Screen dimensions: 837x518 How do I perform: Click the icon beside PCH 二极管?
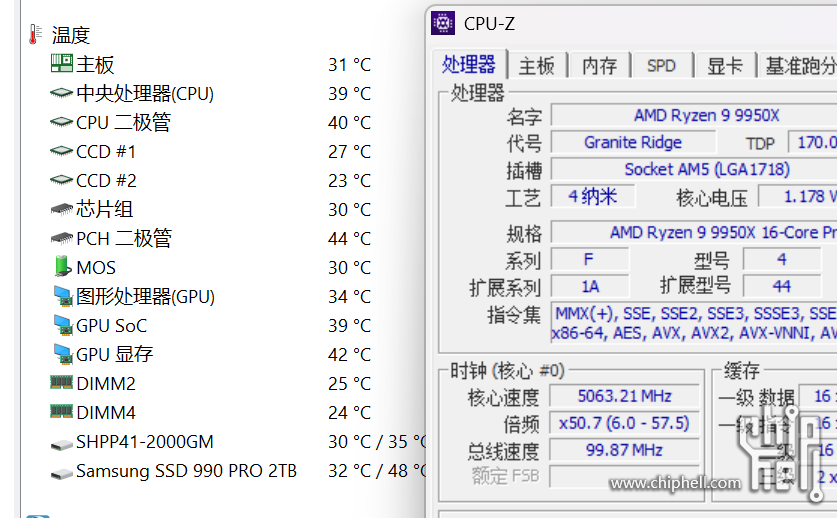point(61,238)
